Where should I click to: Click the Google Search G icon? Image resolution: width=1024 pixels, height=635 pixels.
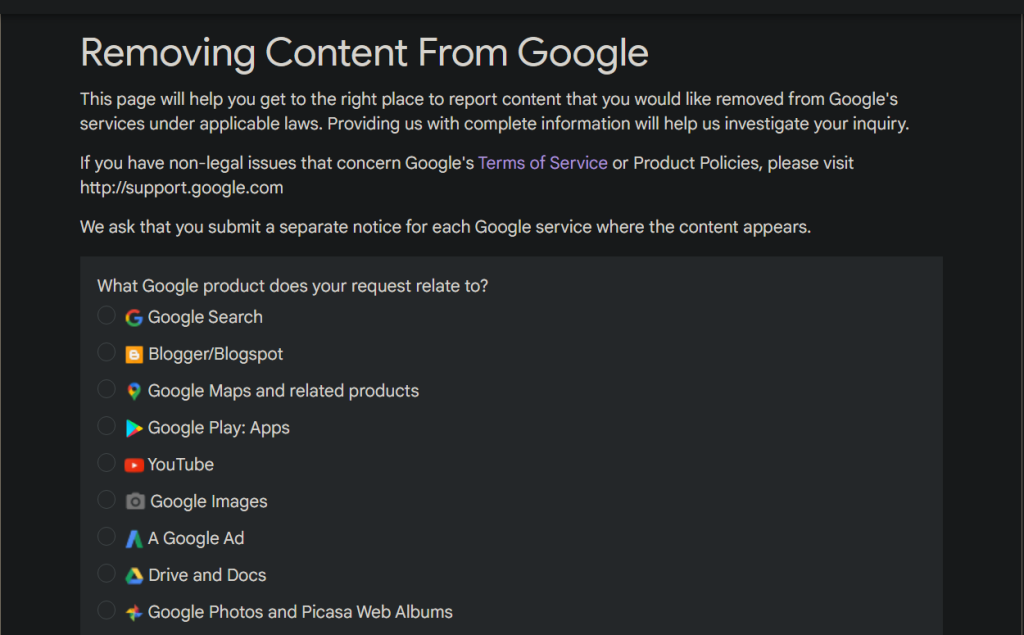pyautogui.click(x=134, y=317)
